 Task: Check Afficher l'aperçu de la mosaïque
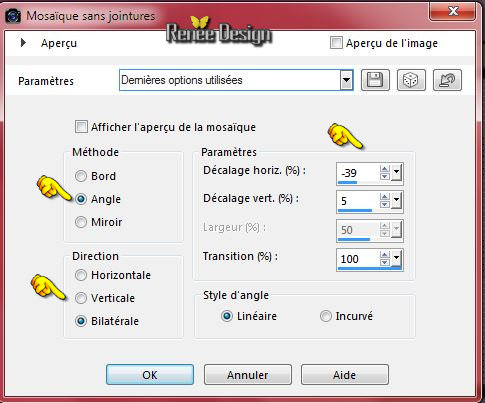tap(81, 127)
